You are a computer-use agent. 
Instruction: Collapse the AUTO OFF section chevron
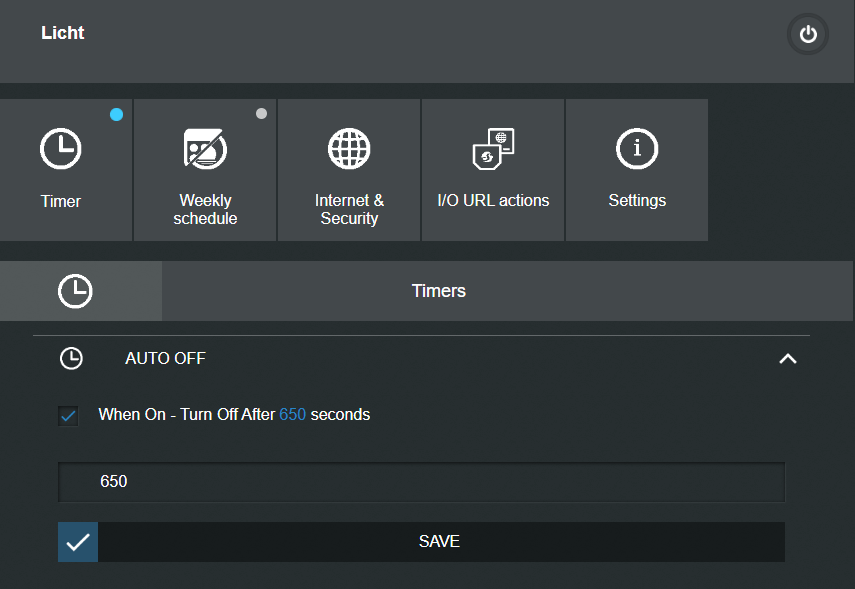tap(788, 358)
